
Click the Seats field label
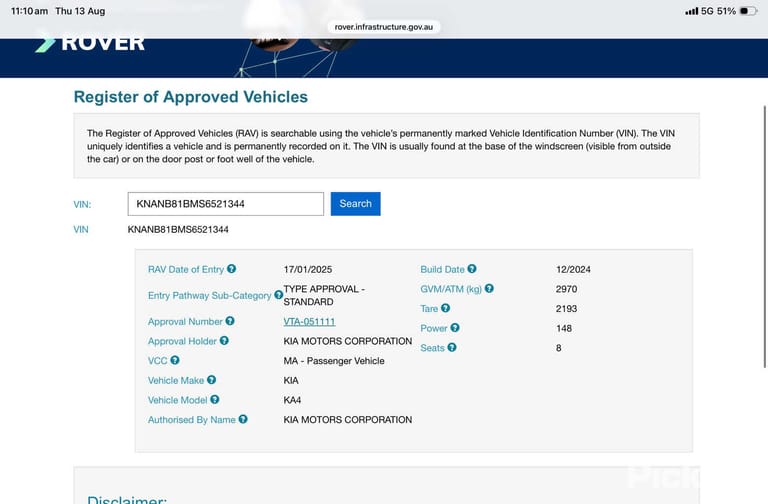432,348
